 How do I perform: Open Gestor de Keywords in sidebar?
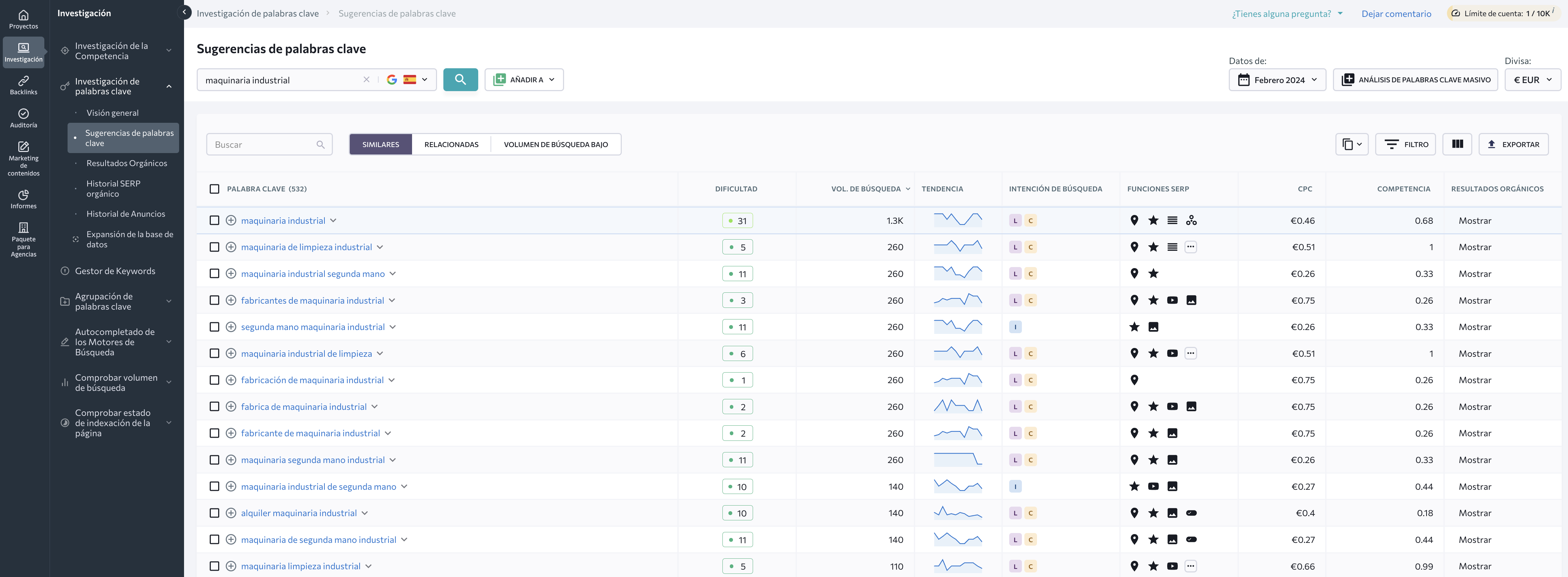(115, 271)
